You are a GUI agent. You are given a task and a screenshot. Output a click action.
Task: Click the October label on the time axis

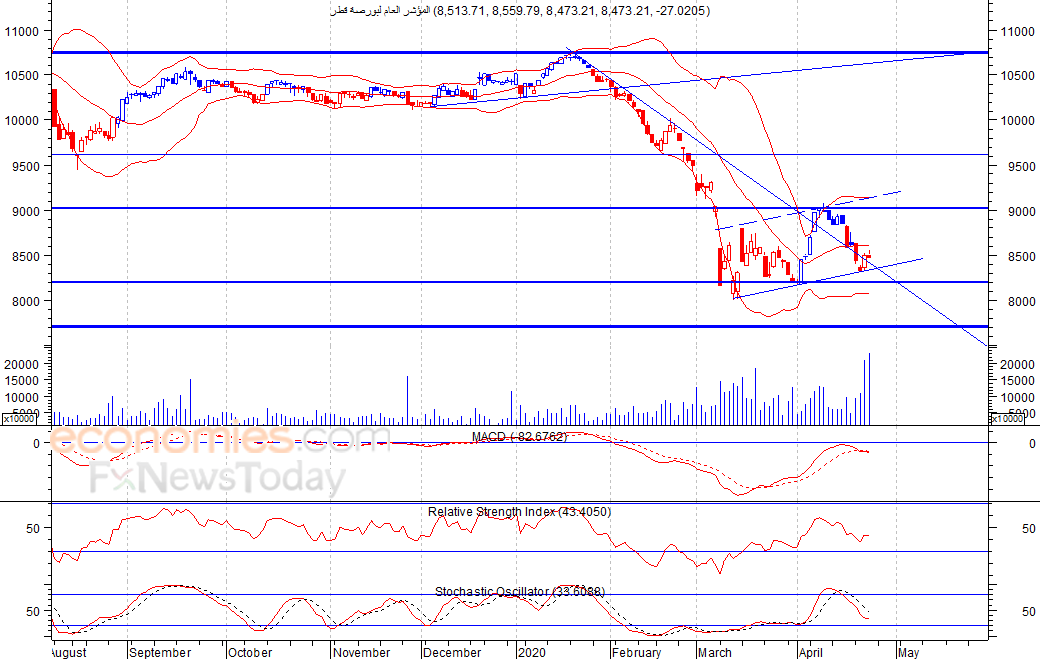(x=249, y=652)
